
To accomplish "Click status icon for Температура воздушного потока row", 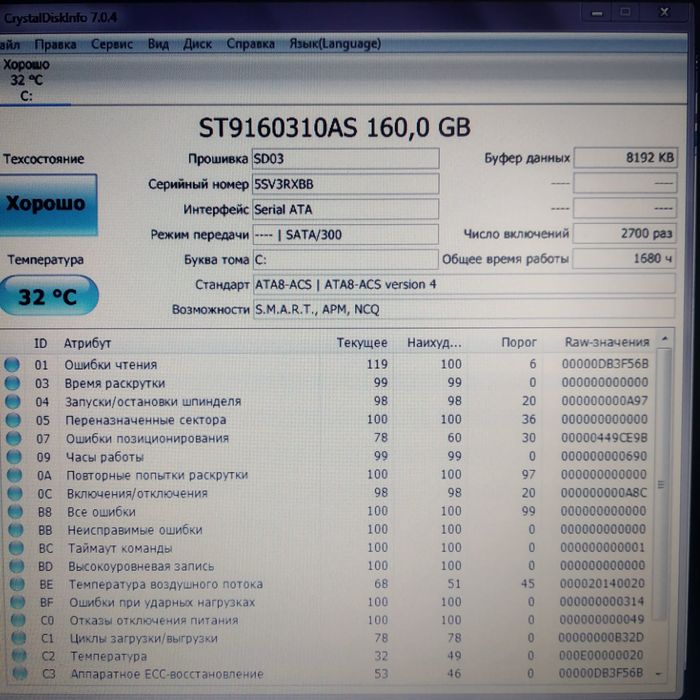I will pyautogui.click(x=17, y=584).
